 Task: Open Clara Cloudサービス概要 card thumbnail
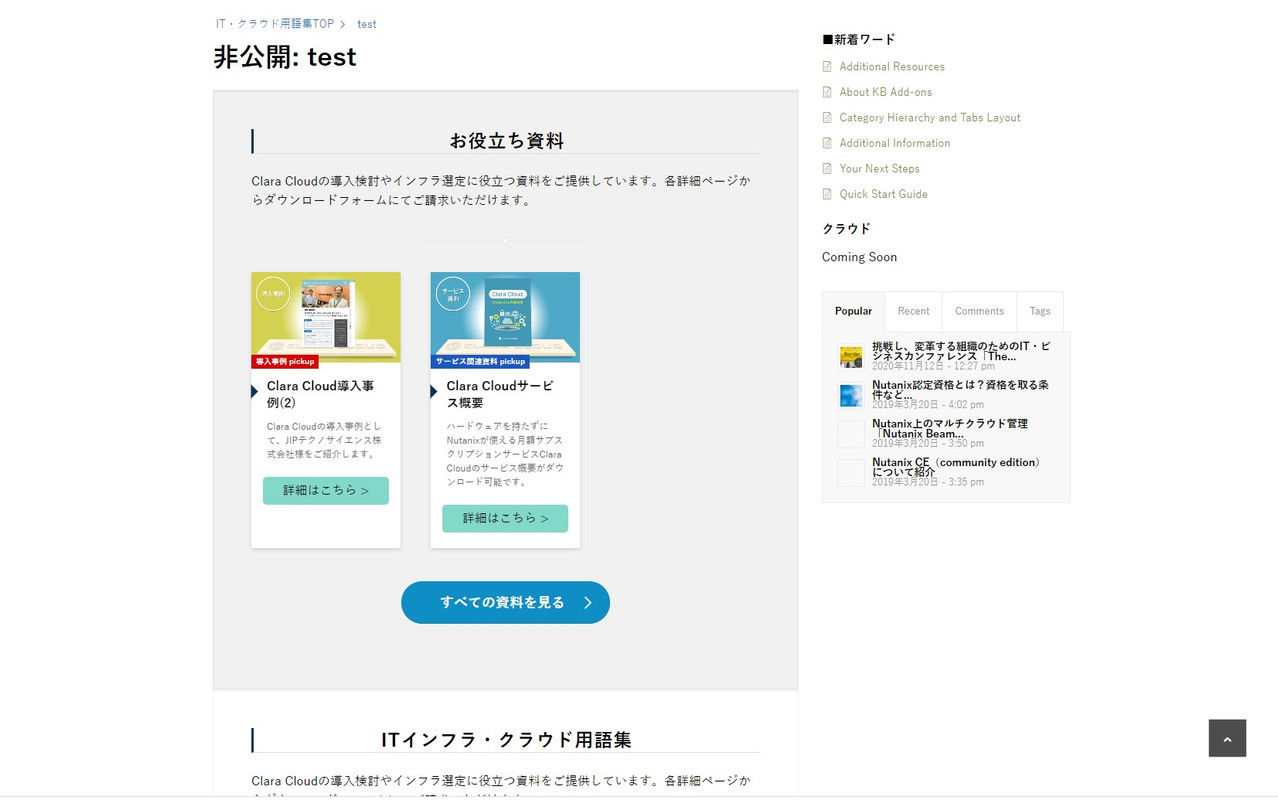pyautogui.click(x=505, y=317)
